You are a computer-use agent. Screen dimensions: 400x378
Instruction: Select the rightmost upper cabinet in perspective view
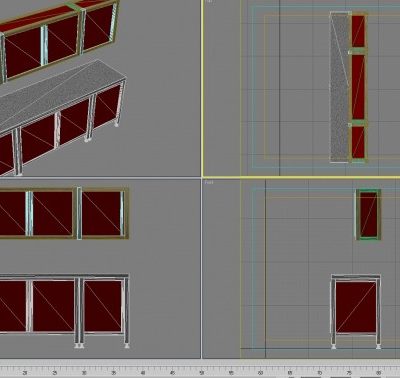point(98,26)
